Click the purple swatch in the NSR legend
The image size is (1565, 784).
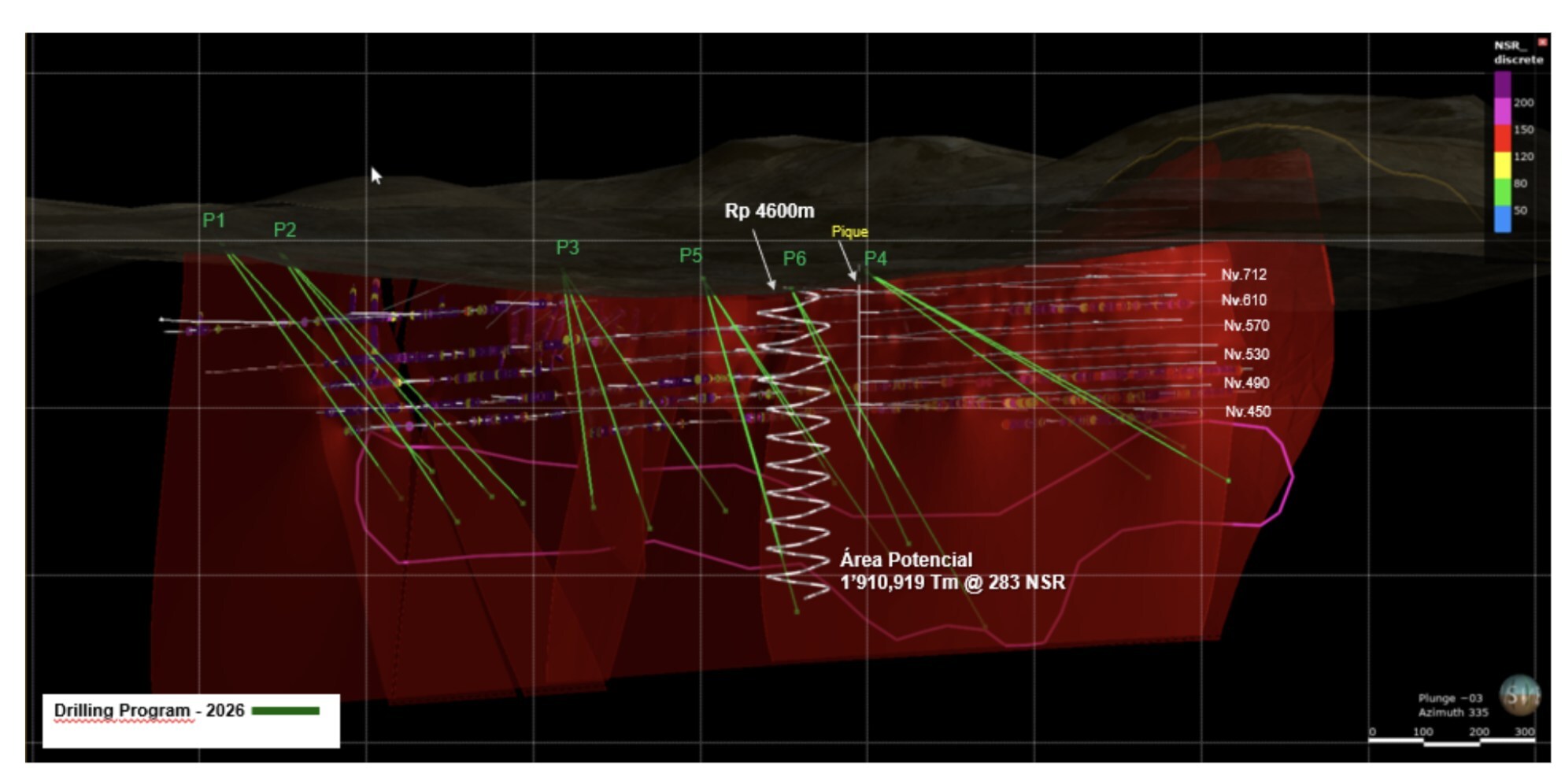pyautogui.click(x=1502, y=84)
